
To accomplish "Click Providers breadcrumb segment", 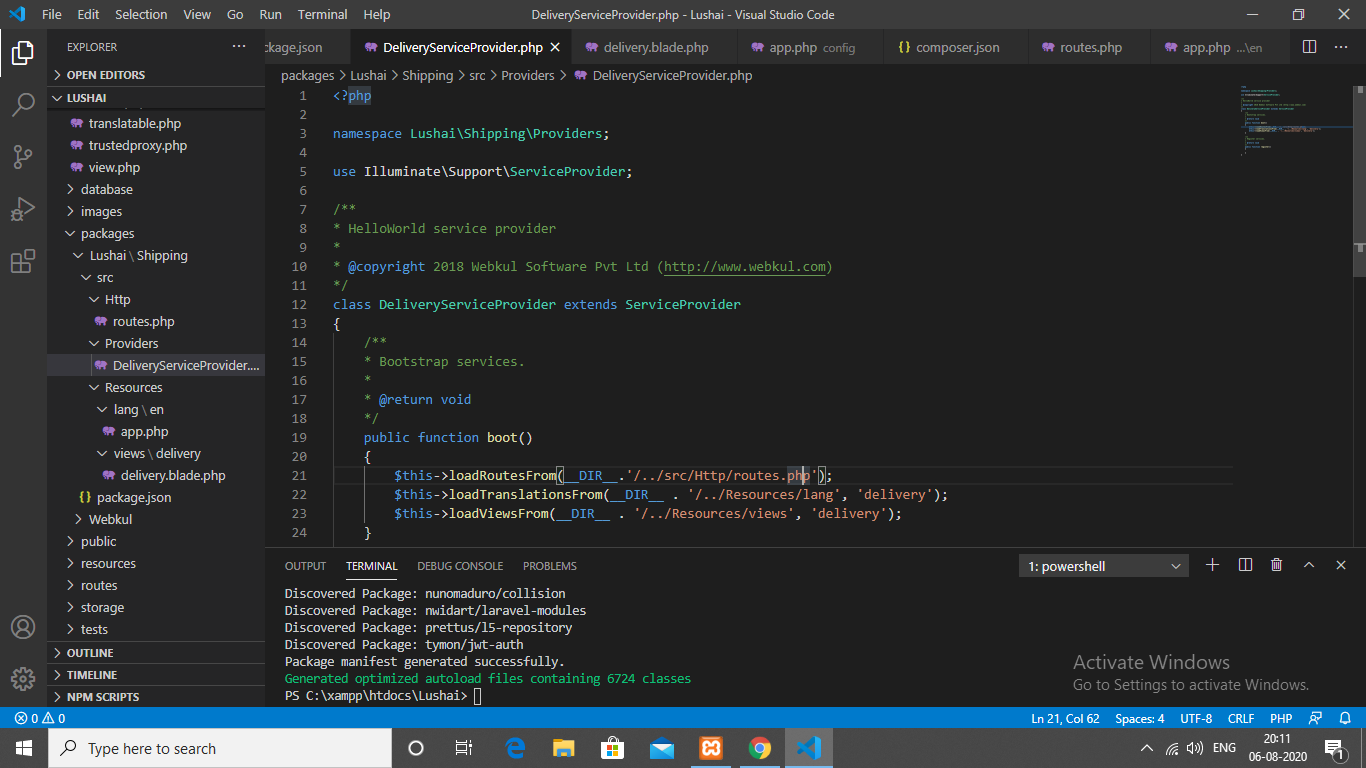I will 527,75.
